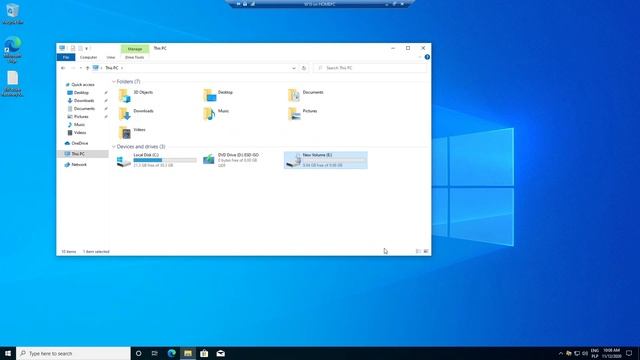
Task: Collapse the Devices and drives group
Action: (x=114, y=147)
